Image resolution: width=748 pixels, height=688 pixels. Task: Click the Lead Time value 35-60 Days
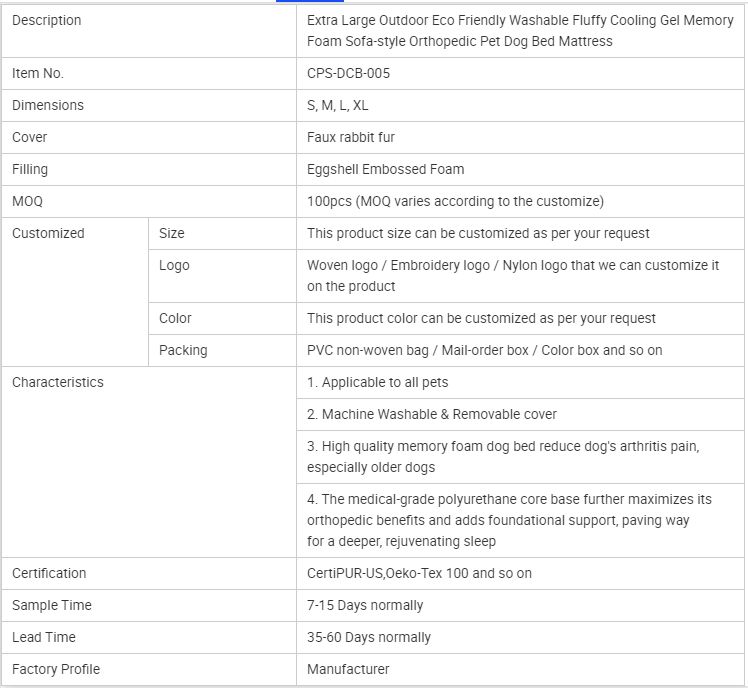pos(369,637)
